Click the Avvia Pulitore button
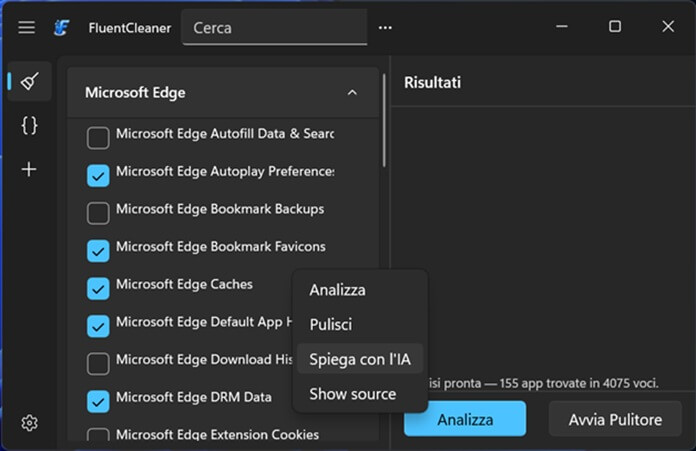696x451 pixels. point(615,419)
